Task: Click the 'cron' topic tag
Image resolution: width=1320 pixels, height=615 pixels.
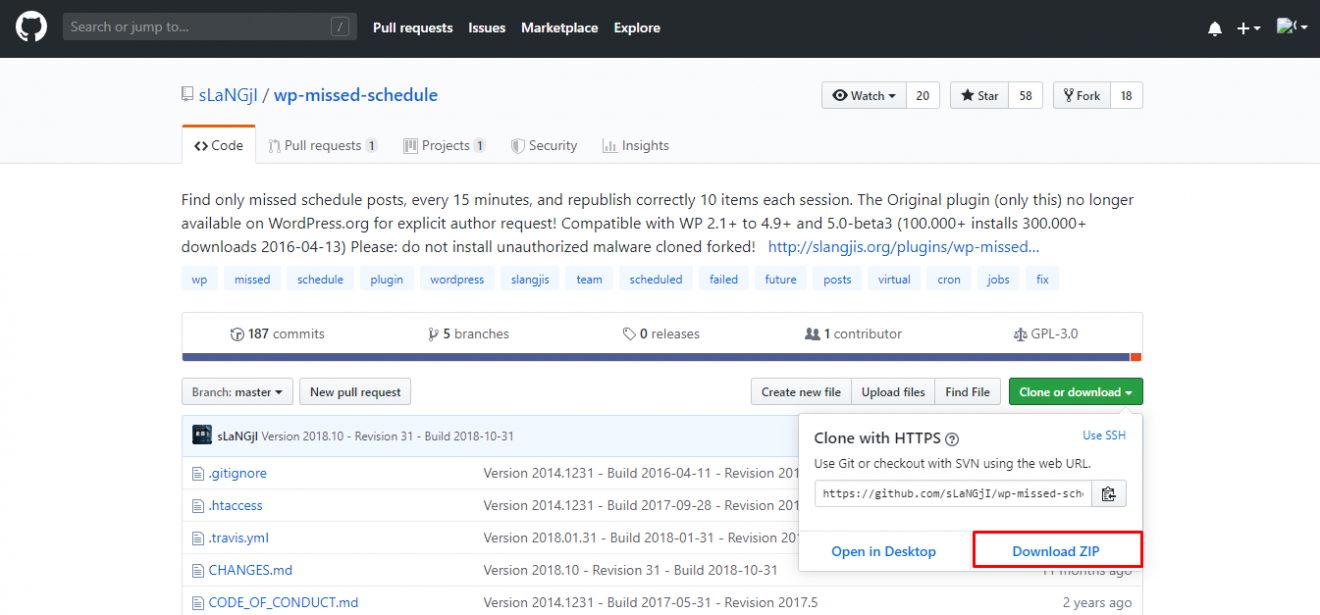Action: pyautogui.click(x=949, y=279)
